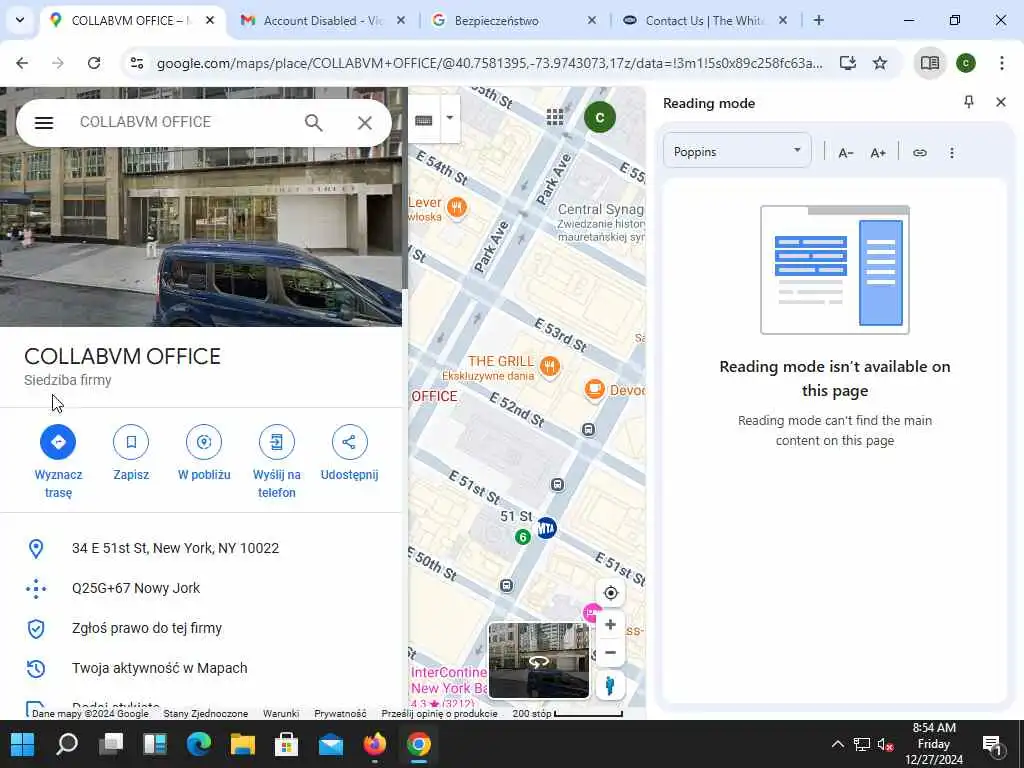View site information icon in address bar

[x=137, y=63]
